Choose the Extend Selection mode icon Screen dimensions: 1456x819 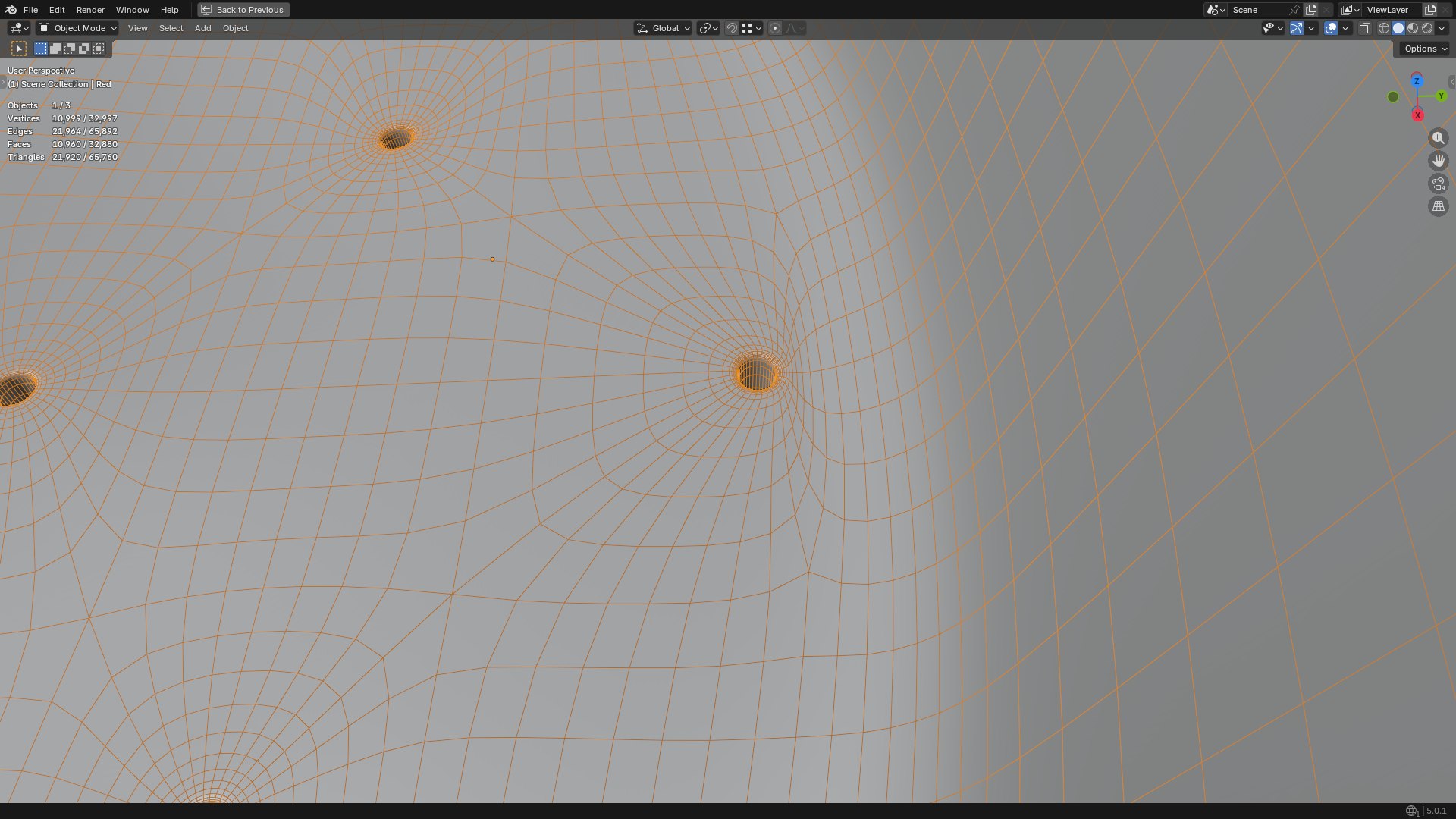click(55, 49)
